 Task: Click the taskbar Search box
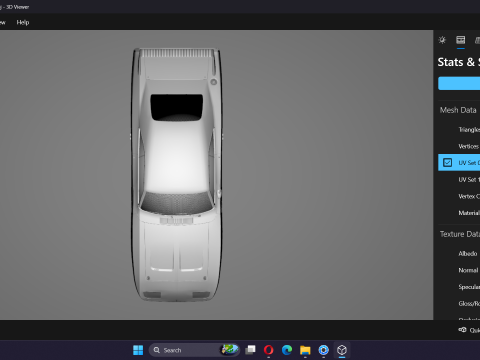(x=194, y=350)
